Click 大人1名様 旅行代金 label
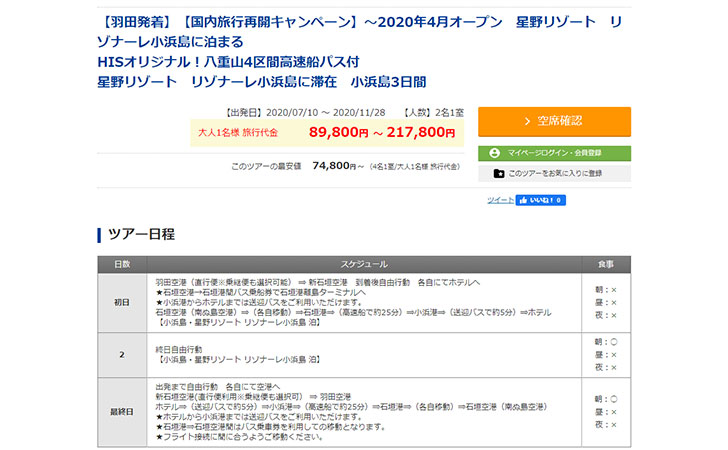The height and width of the screenshot is (450, 728). click(x=238, y=133)
